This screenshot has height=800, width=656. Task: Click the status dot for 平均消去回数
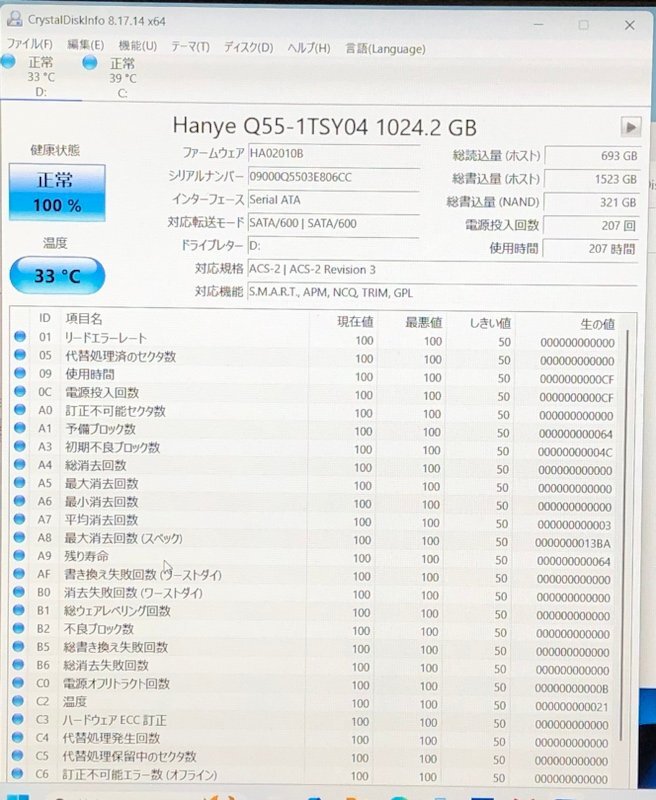[x=19, y=519]
